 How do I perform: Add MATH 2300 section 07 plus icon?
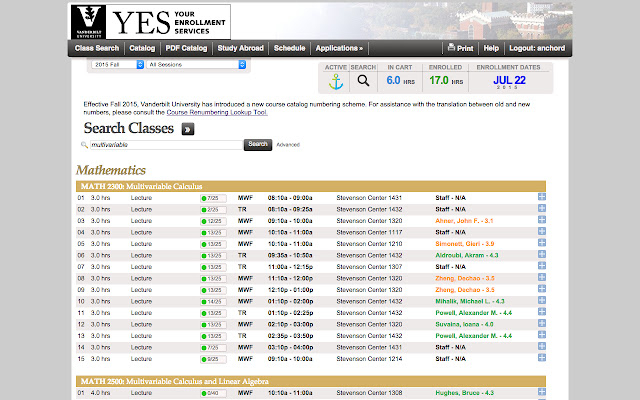pyautogui.click(x=542, y=266)
